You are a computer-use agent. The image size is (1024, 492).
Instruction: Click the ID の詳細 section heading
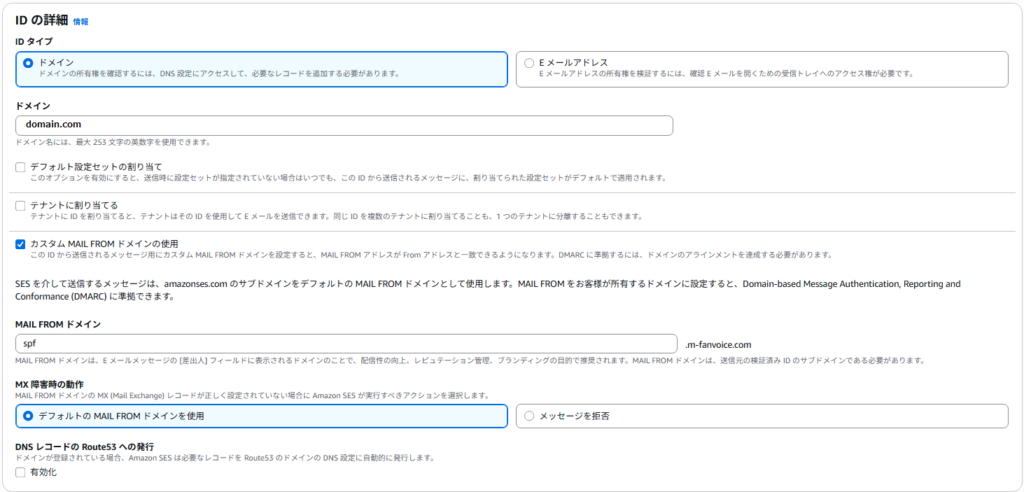tap(41, 20)
